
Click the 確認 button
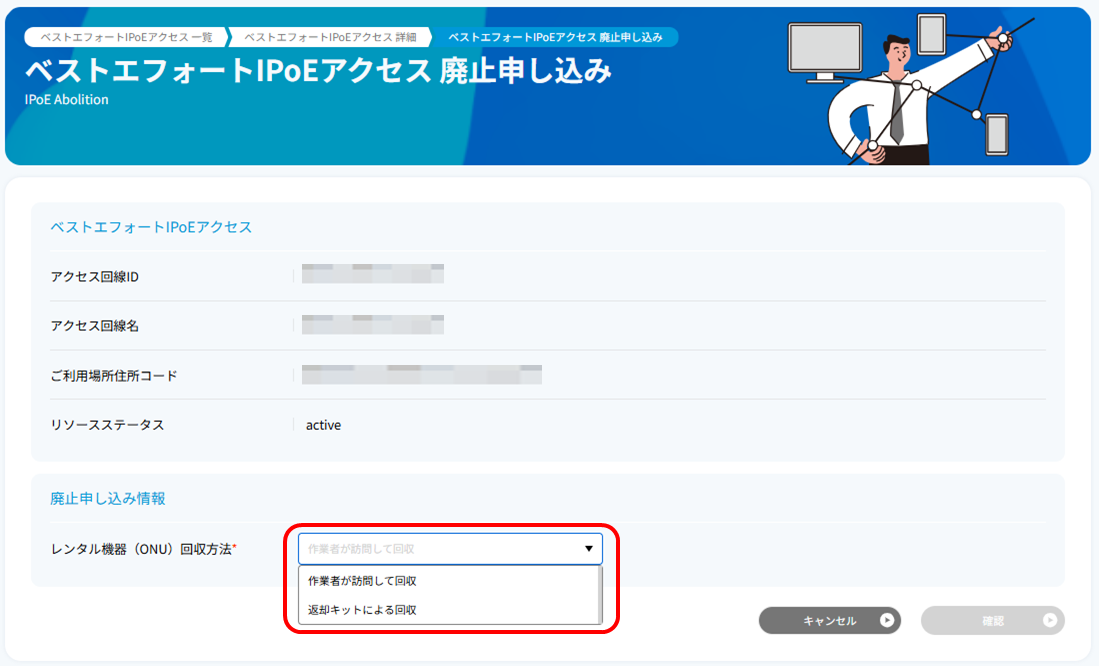[x=992, y=620]
